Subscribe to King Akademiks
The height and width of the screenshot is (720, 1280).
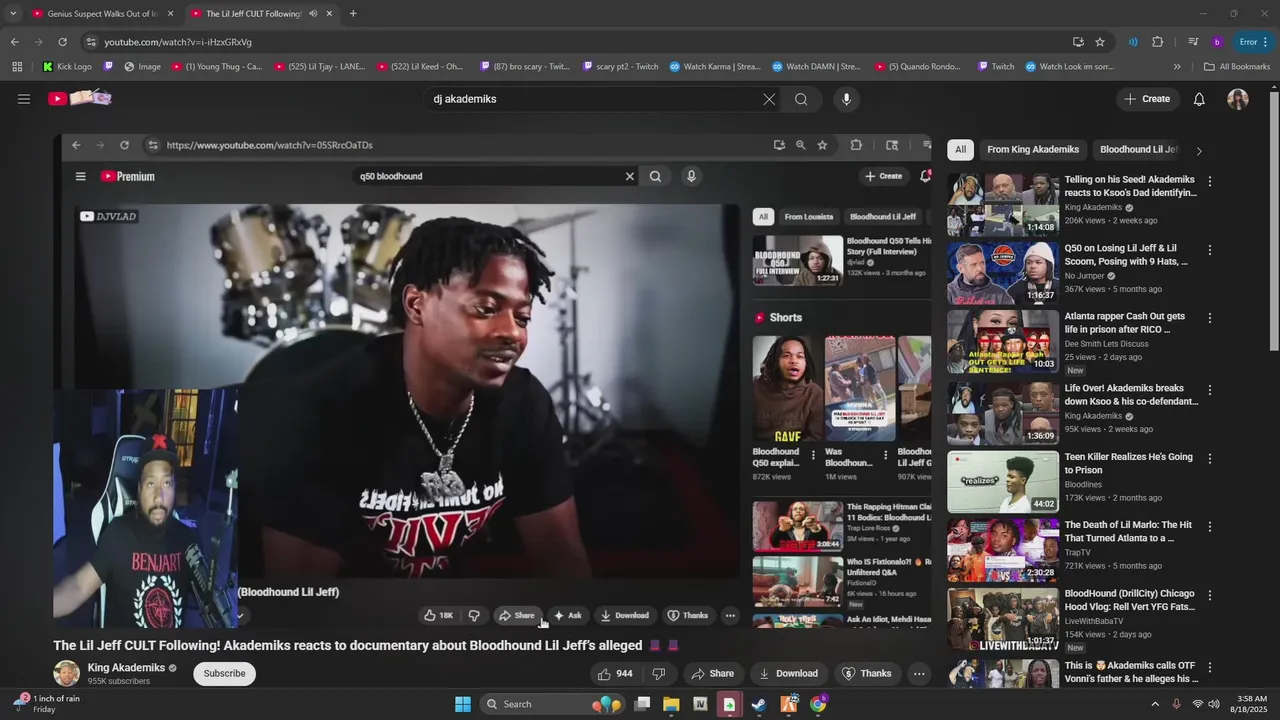[x=224, y=674]
